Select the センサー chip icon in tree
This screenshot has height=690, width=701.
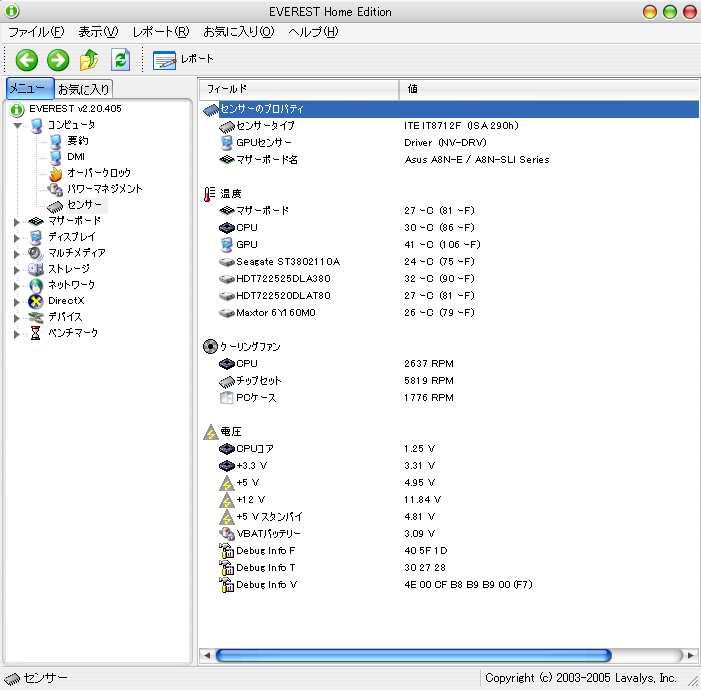click(x=55, y=206)
